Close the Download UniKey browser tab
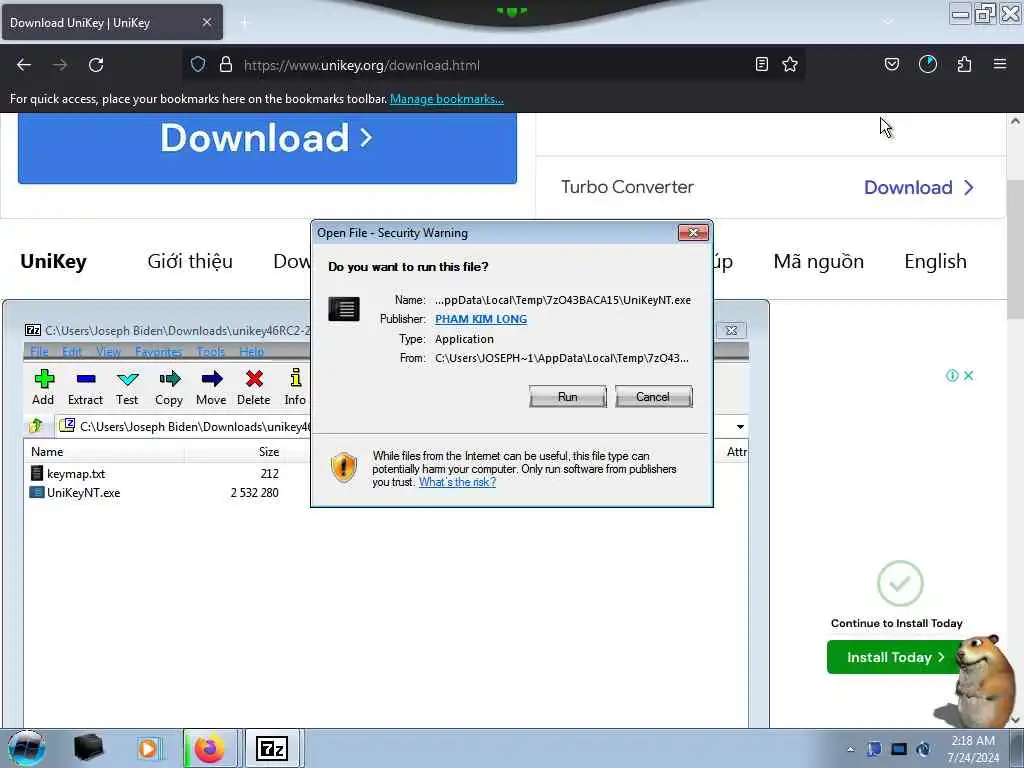This screenshot has width=1024, height=768. [206, 22]
